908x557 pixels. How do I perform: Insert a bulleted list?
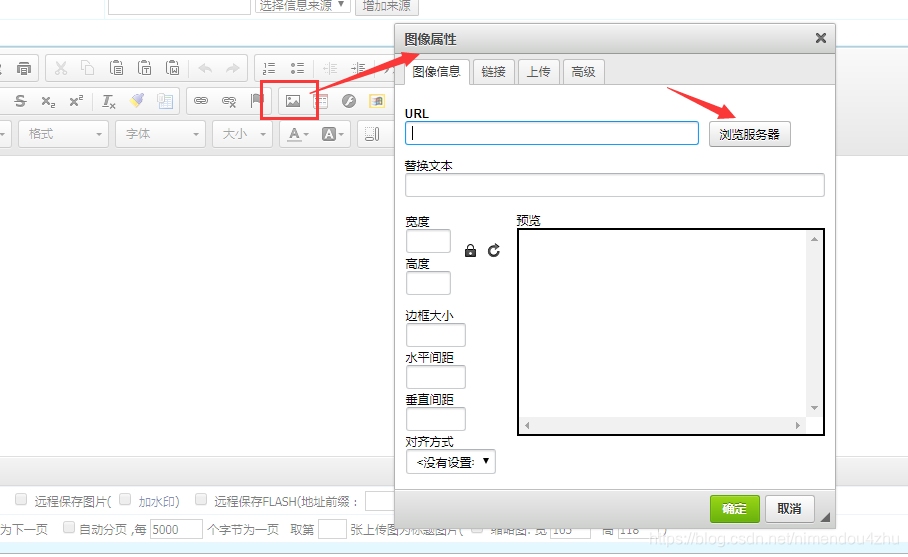(x=298, y=69)
